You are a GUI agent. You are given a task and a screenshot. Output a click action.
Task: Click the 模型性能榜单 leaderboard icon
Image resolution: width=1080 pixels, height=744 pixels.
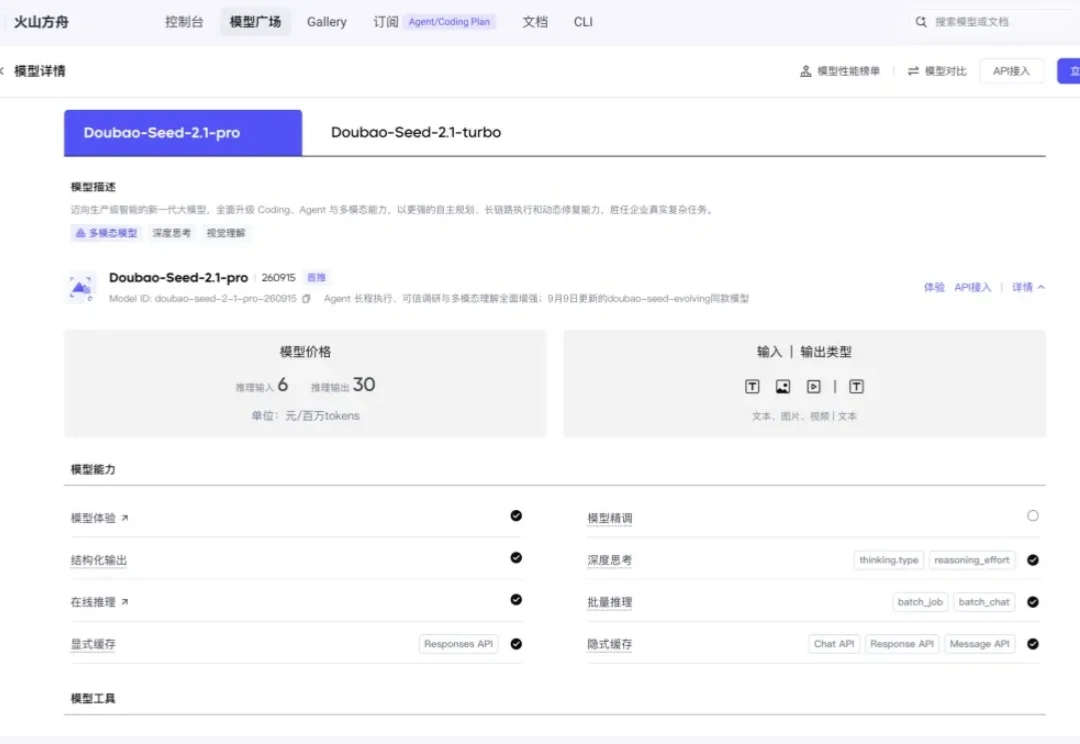click(805, 71)
